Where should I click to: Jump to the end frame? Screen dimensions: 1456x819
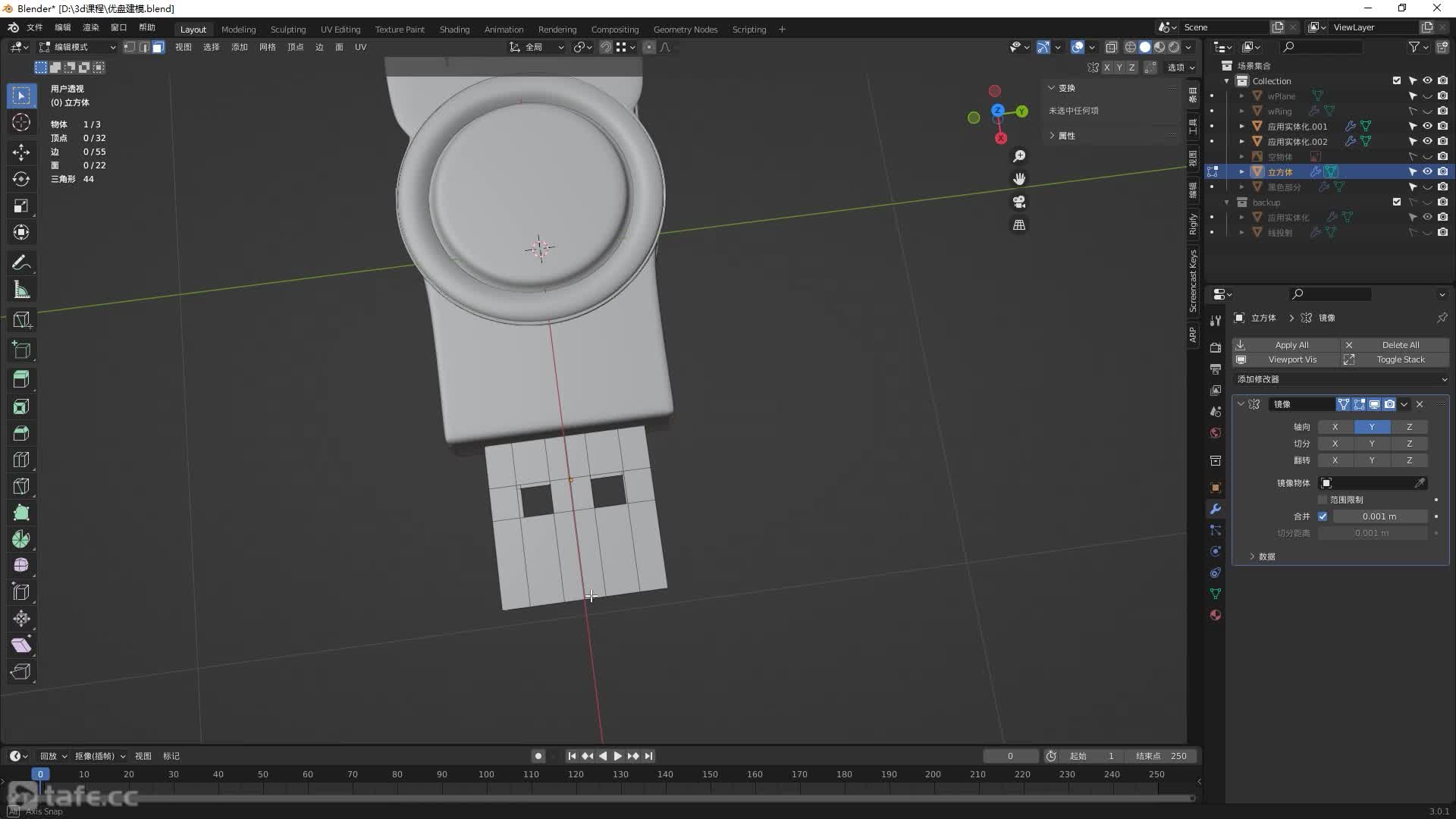point(648,756)
